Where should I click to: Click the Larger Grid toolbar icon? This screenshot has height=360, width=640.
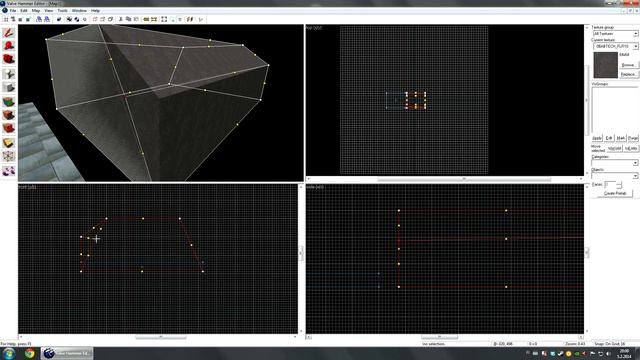(x=28, y=19)
